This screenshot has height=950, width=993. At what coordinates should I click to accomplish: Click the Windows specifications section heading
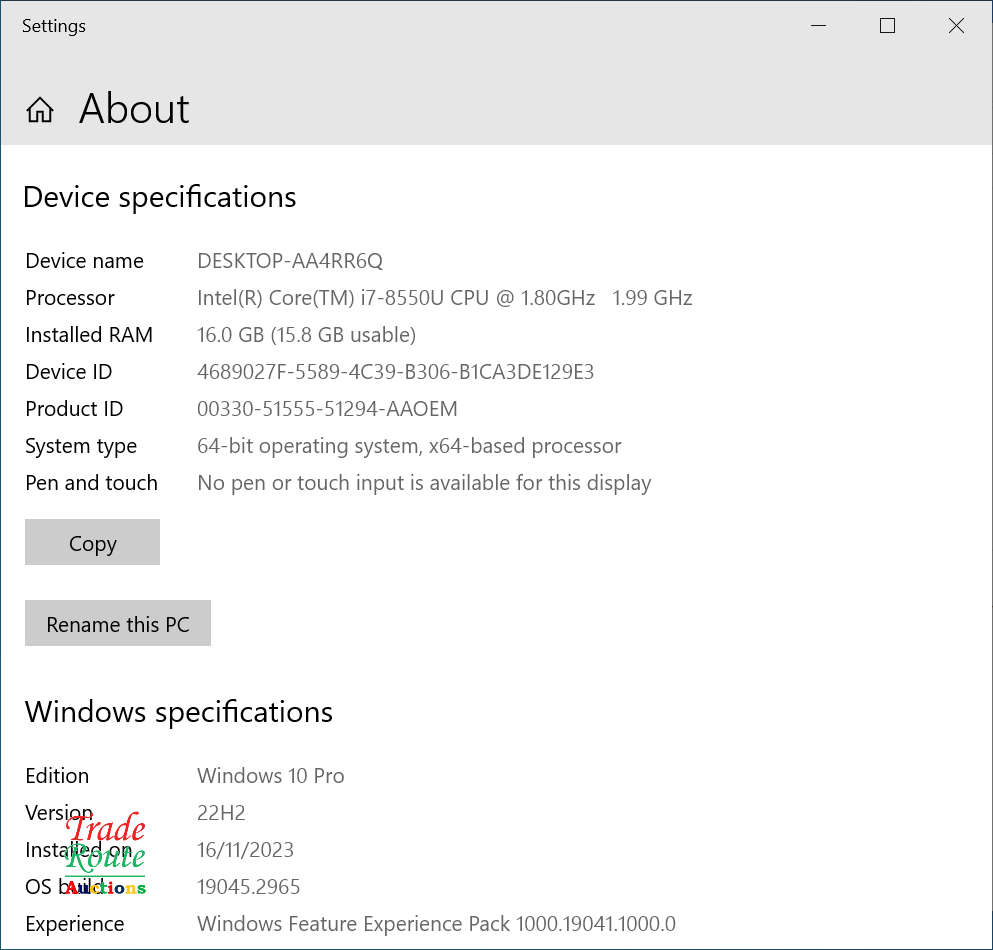pyautogui.click(x=179, y=712)
